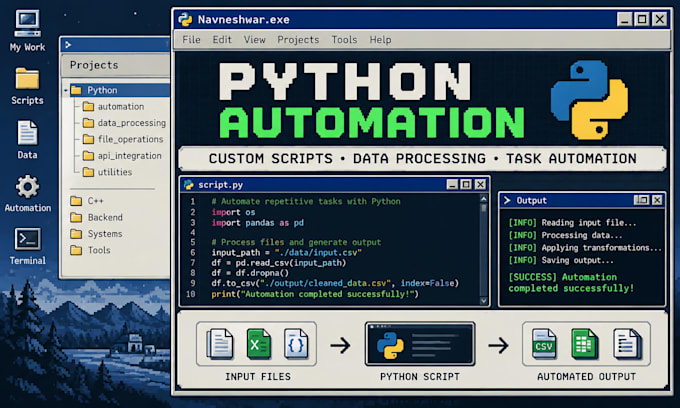The image size is (680, 408).
Task: Maximize the script.py window
Action: point(466,185)
